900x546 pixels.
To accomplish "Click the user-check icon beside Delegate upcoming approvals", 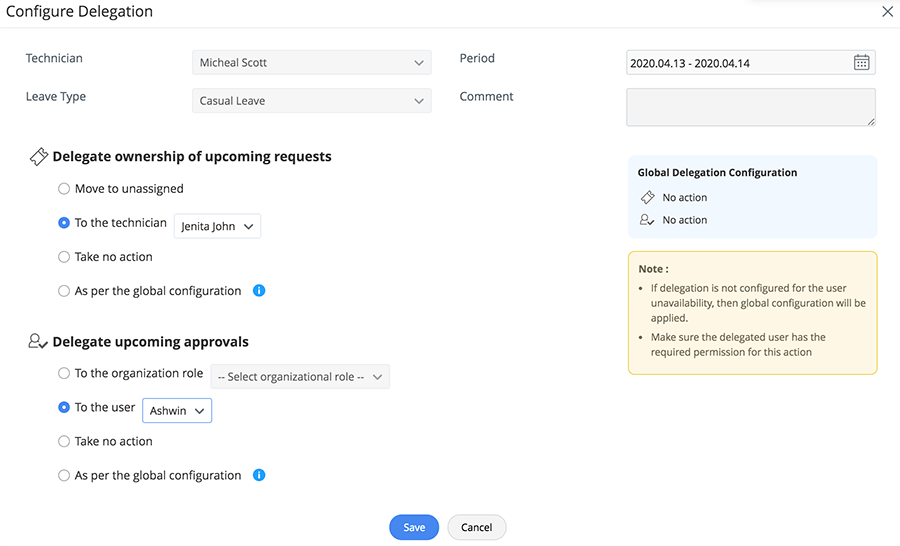I will [38, 342].
